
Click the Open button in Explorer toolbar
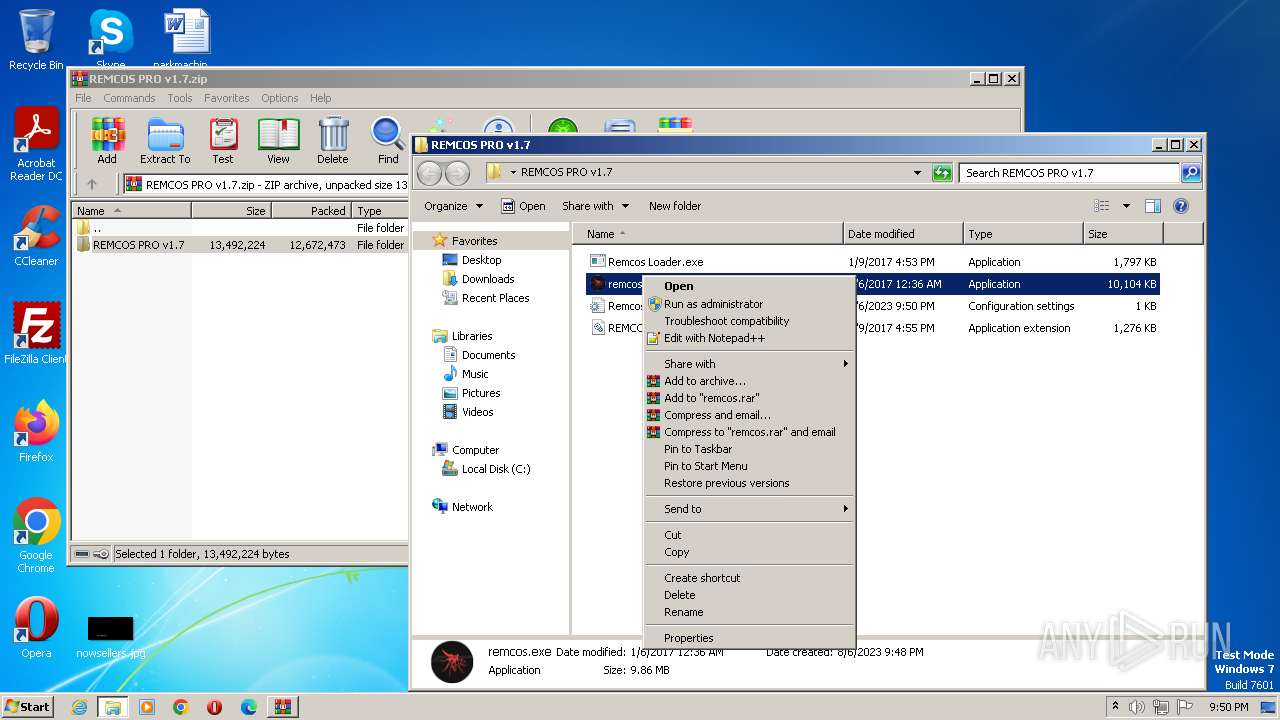click(523, 206)
